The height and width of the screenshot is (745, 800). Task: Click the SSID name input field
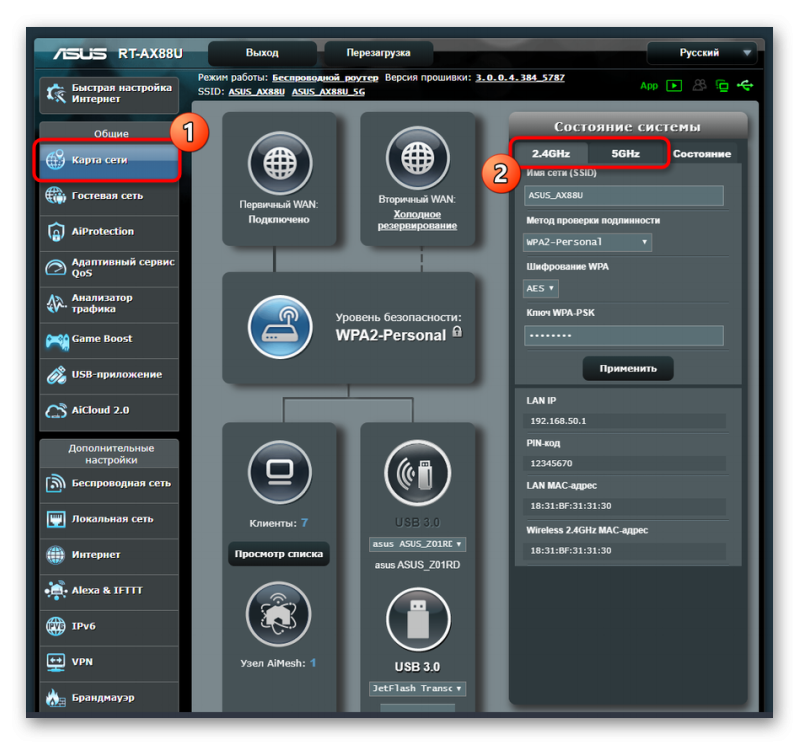pyautogui.click(x=623, y=195)
